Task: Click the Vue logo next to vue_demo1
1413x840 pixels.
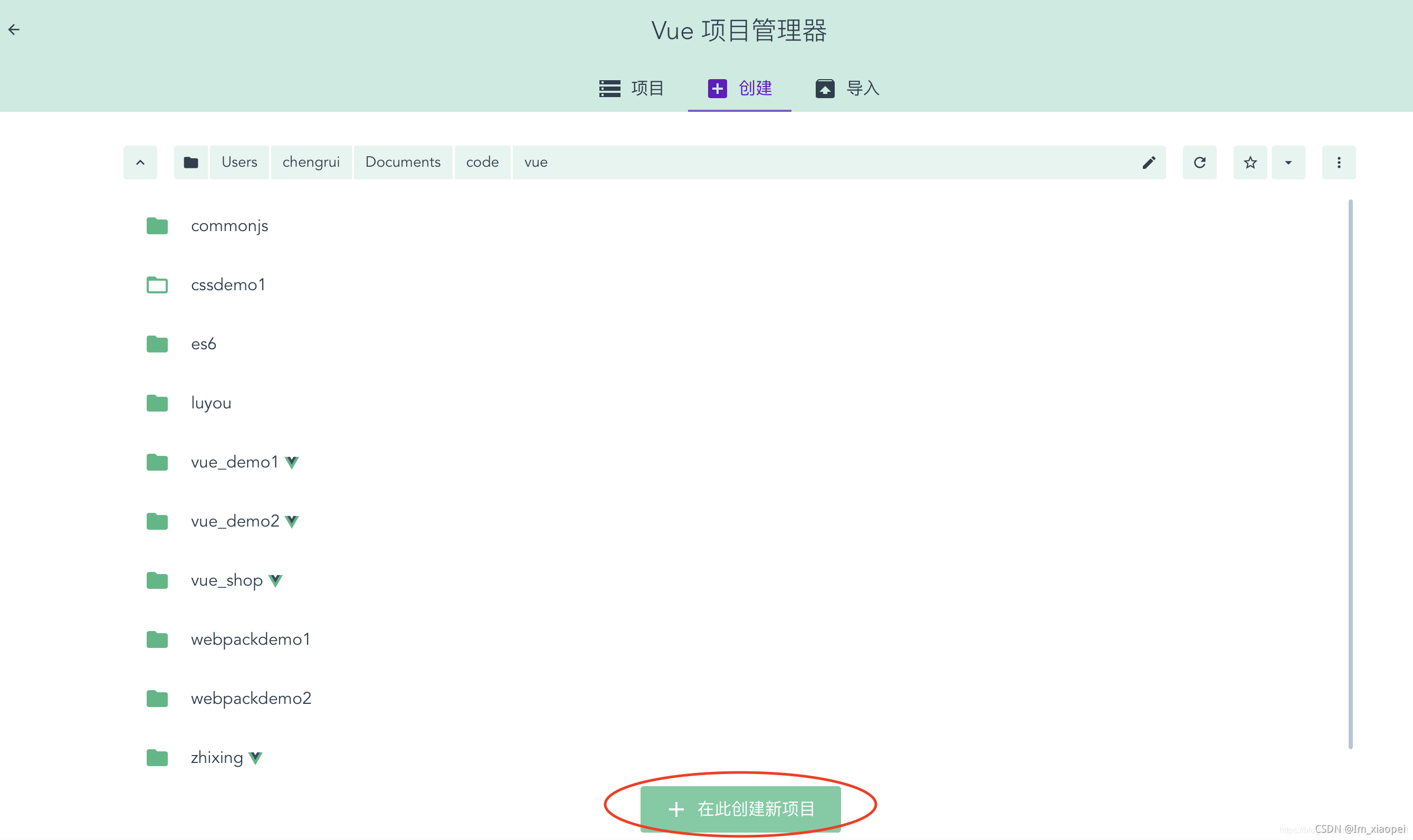Action: pos(291,463)
